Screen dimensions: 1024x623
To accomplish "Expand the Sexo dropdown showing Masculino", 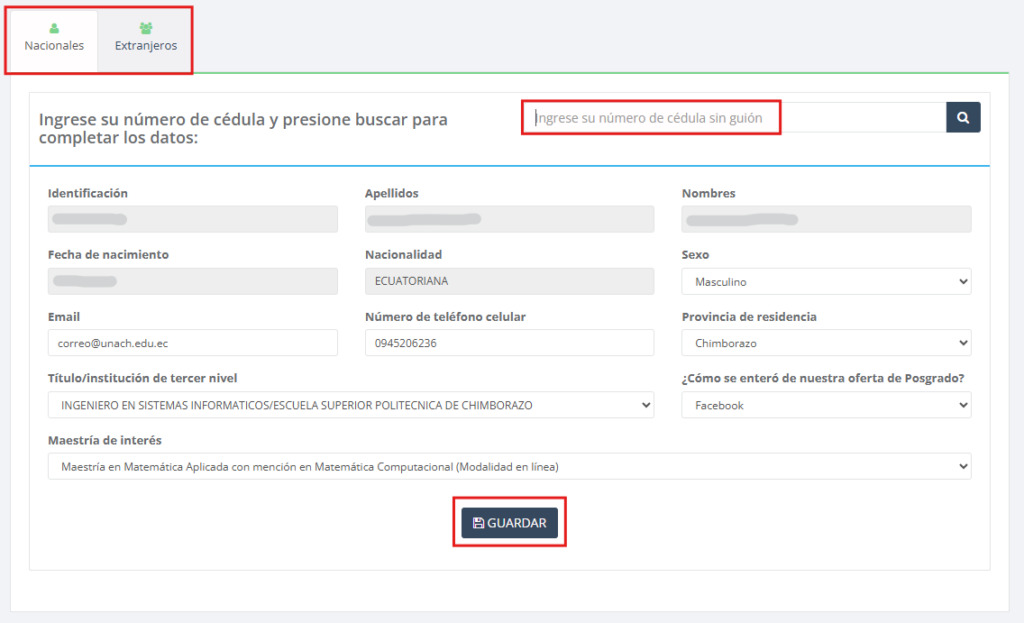I will click(826, 282).
